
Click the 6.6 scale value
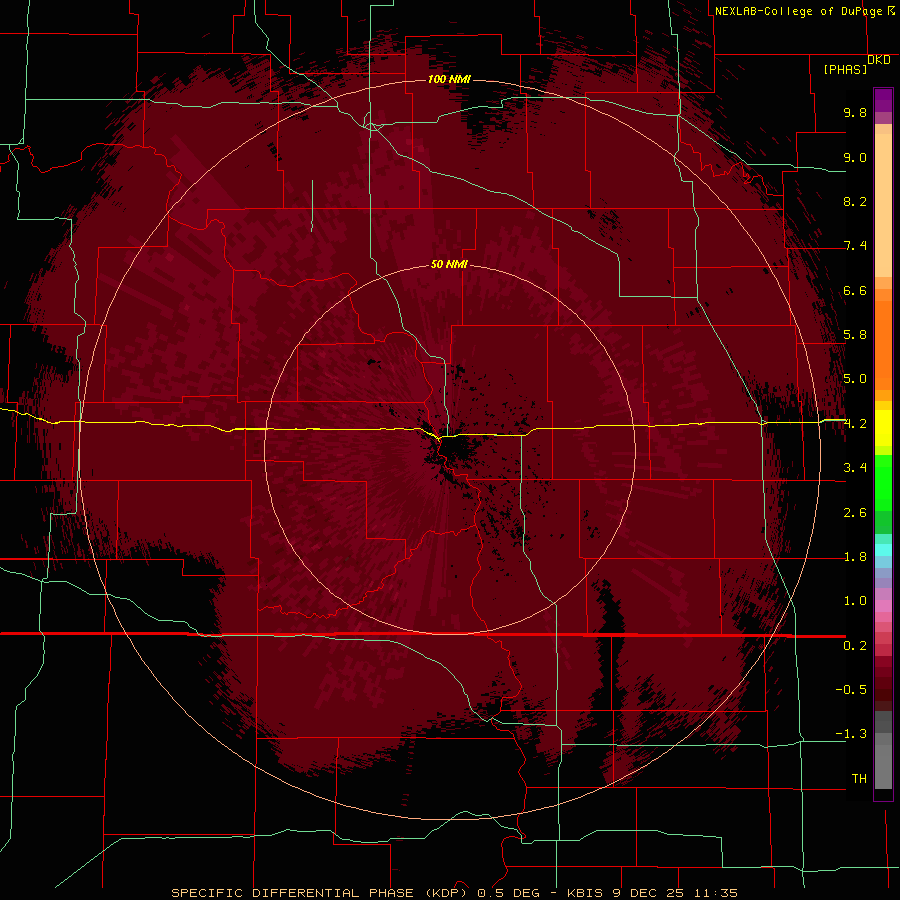855,290
